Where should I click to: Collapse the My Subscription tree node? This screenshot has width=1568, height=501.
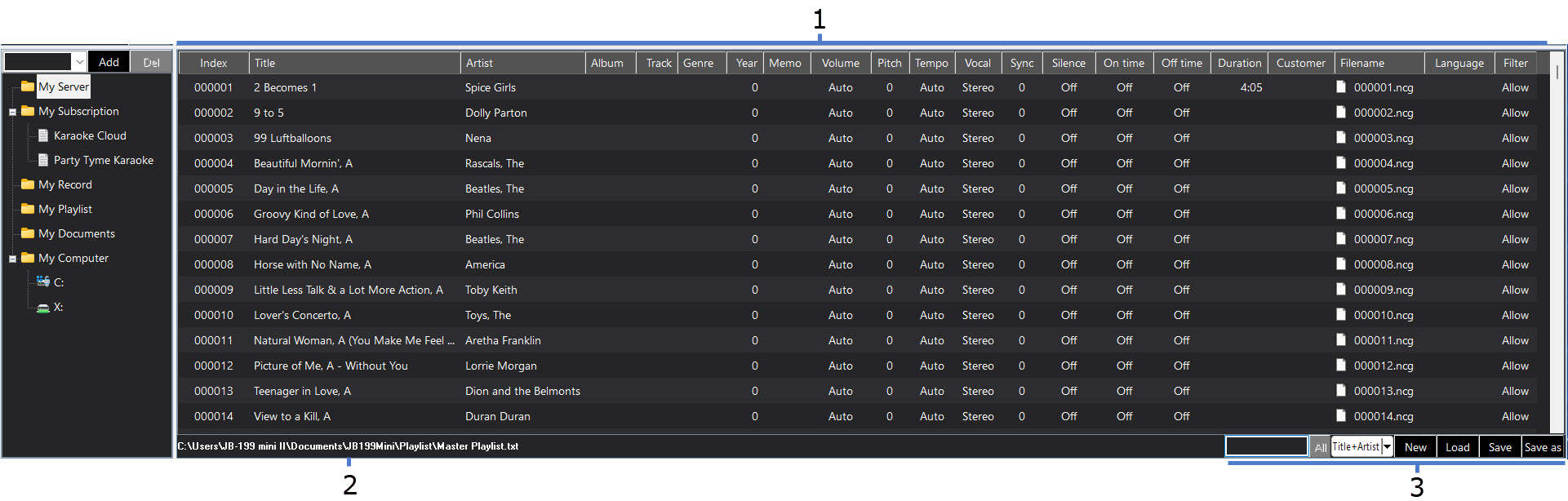[12, 112]
